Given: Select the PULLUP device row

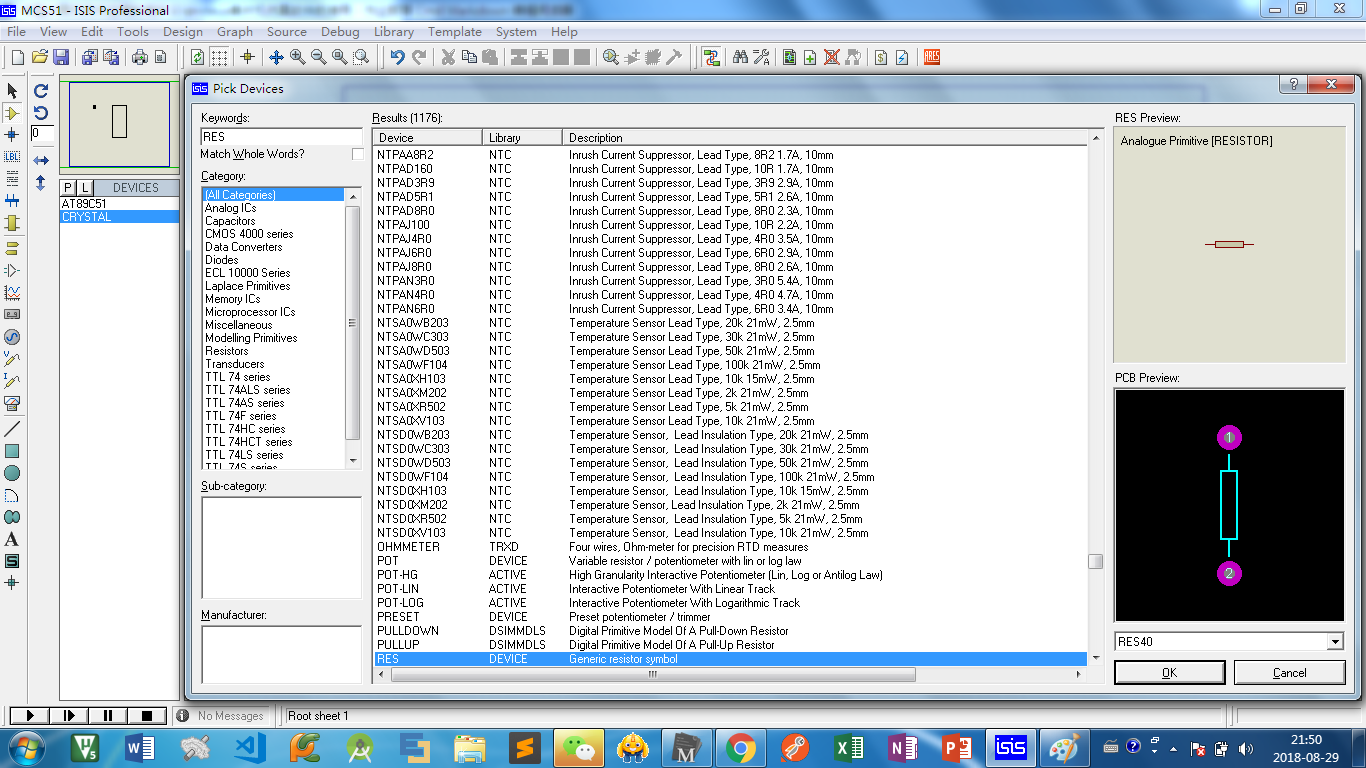Looking at the screenshot, I should tap(730, 645).
